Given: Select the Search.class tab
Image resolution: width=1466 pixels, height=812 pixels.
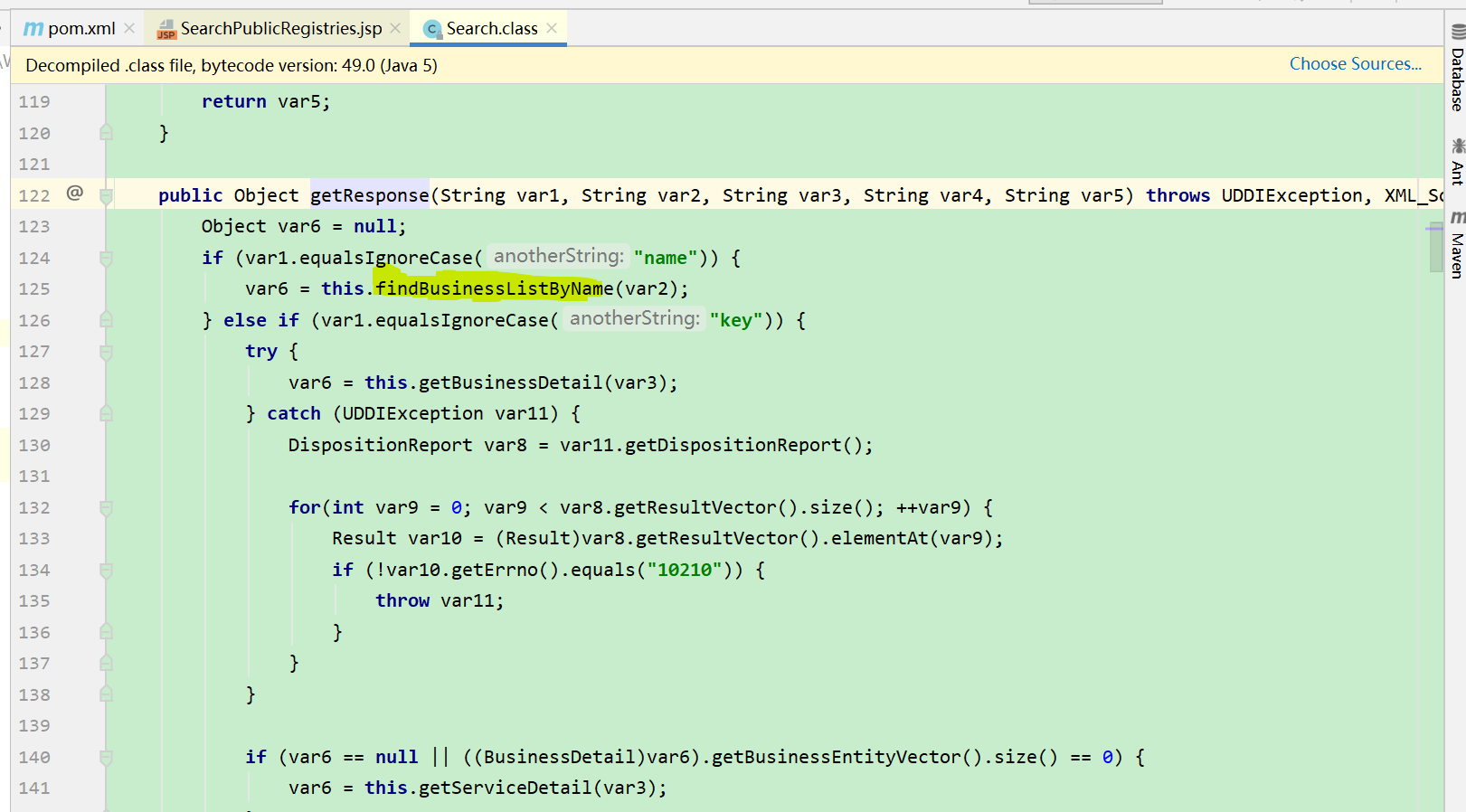Looking at the screenshot, I should (x=481, y=29).
